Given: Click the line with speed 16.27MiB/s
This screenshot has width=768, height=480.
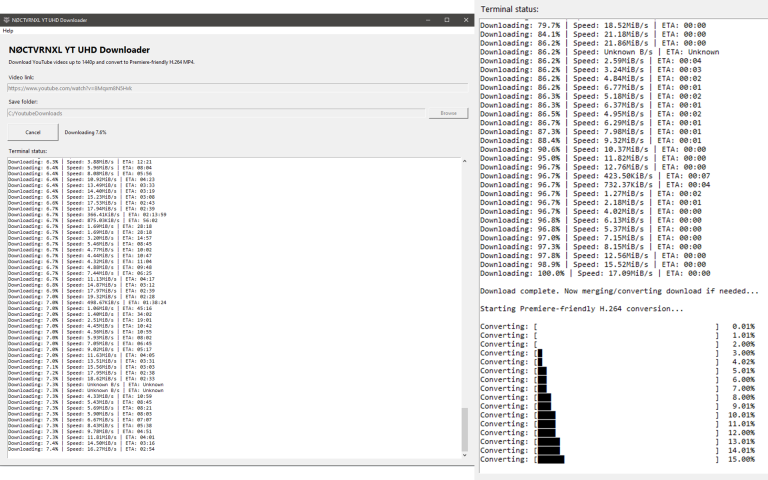Looking at the screenshot, I should 81,449.
